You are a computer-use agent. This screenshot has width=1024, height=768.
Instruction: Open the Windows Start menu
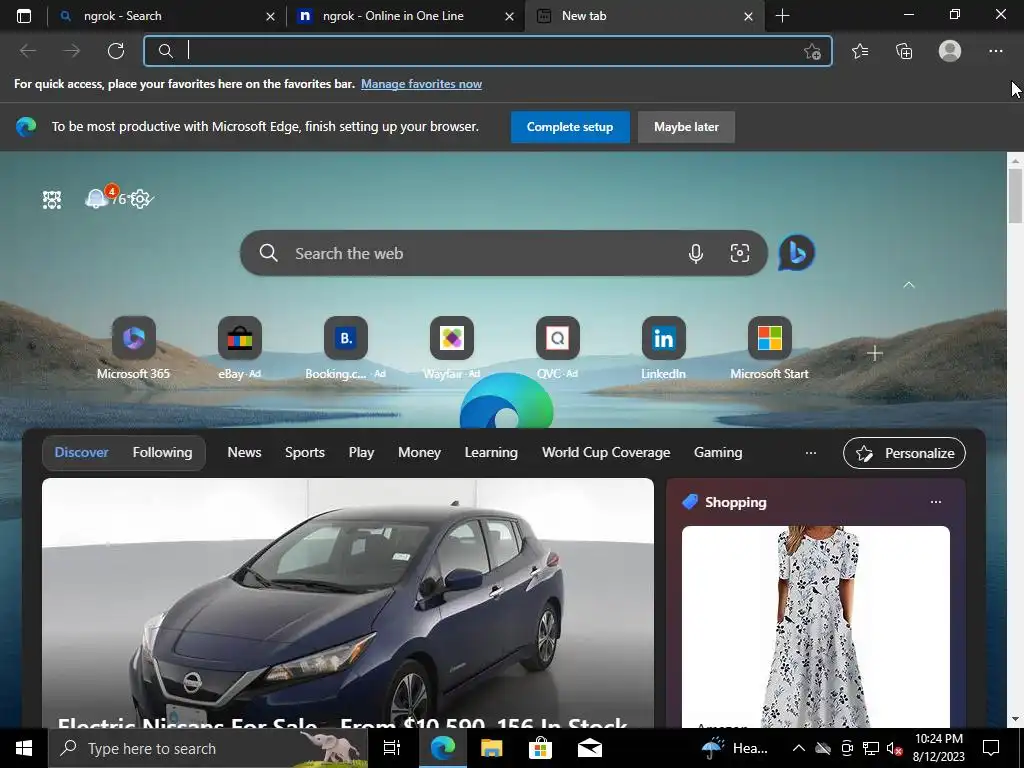coord(24,748)
